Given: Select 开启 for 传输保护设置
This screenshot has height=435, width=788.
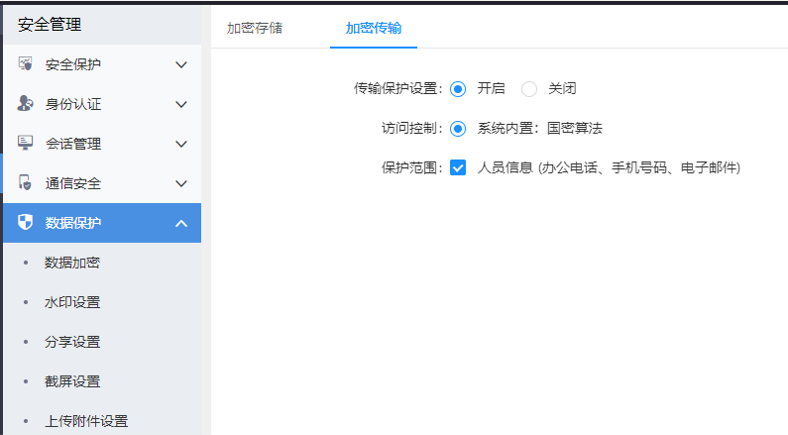Looking at the screenshot, I should [458, 88].
